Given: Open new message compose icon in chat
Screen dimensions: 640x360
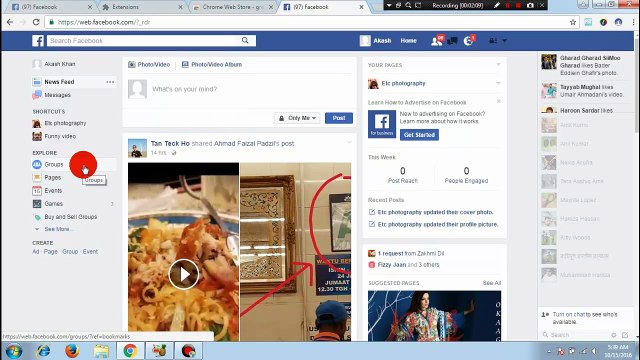Looking at the screenshot, I should coord(625,335).
